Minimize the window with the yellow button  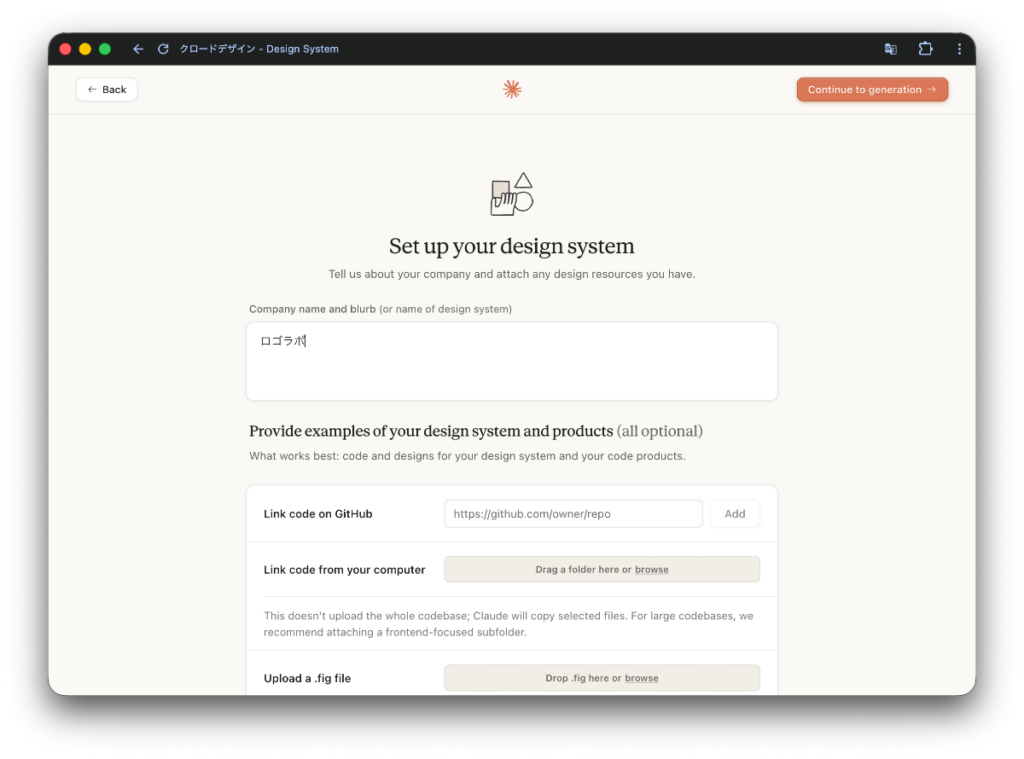click(x=85, y=49)
